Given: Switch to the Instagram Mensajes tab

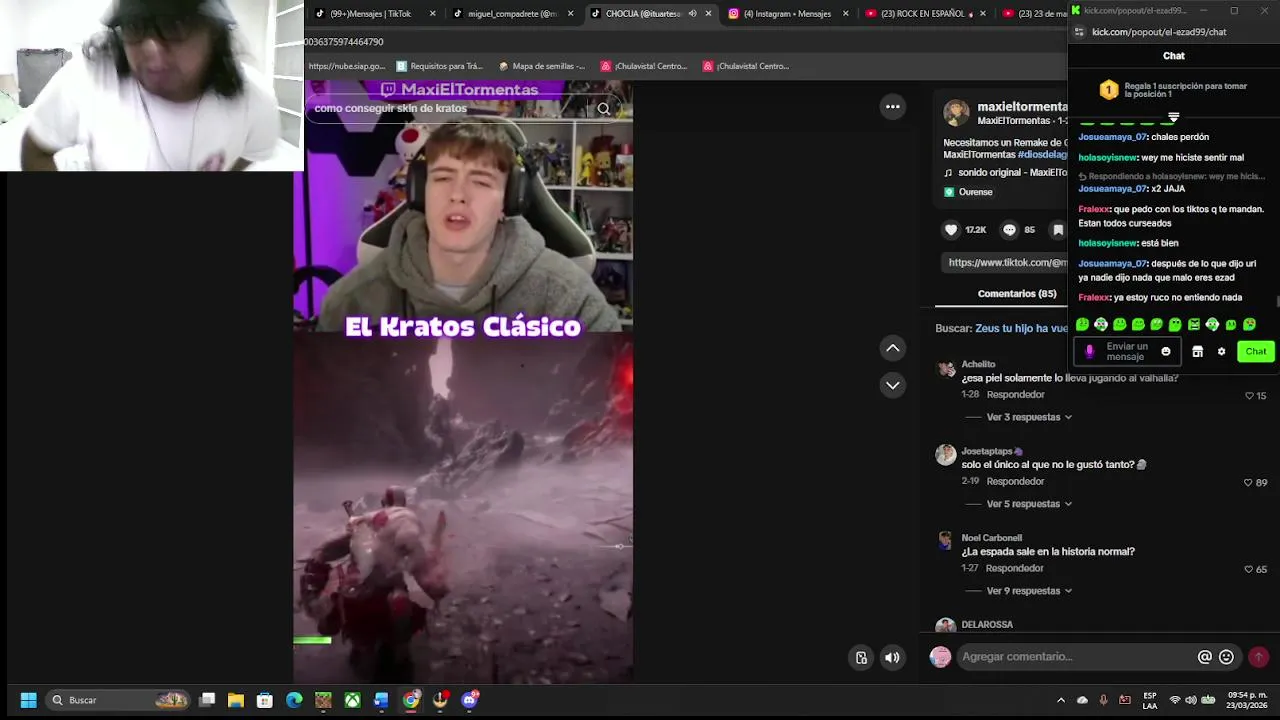Looking at the screenshot, I should 786,14.
